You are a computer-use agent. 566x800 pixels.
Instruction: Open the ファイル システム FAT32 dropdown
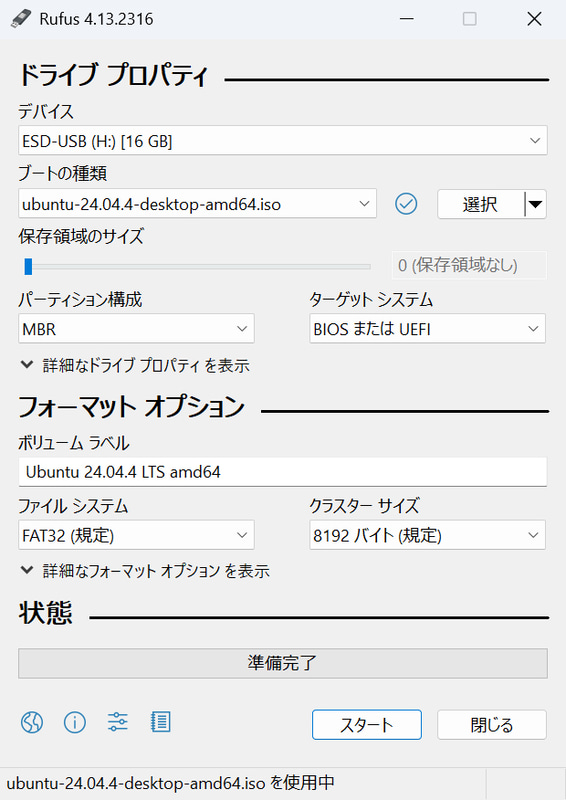136,535
